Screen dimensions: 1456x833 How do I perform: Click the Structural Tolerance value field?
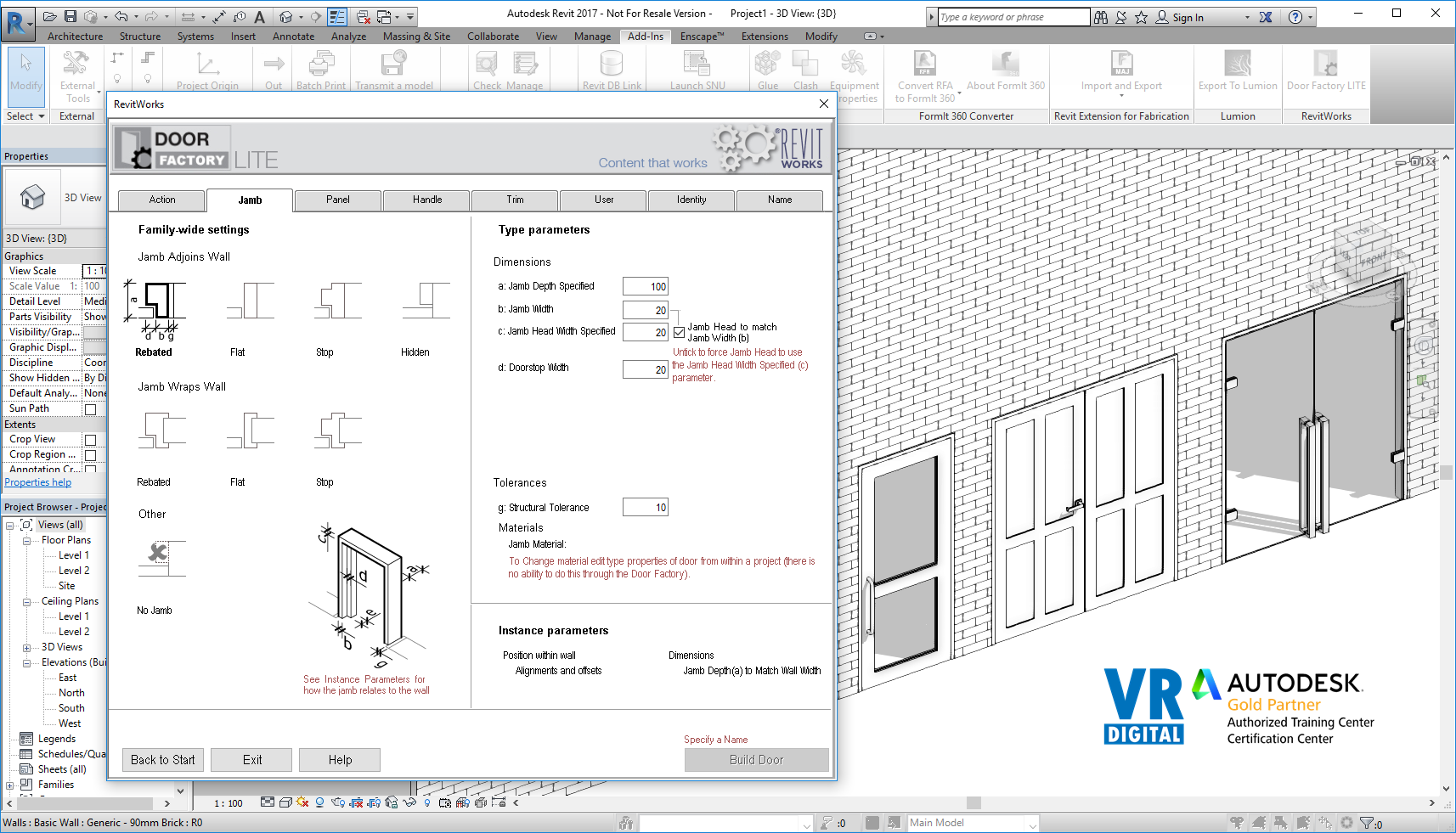pyautogui.click(x=646, y=508)
